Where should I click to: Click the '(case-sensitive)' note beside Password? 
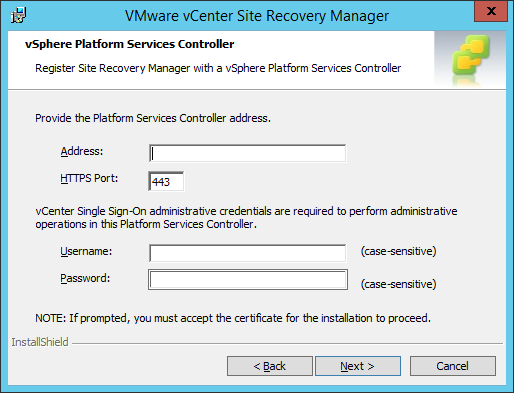[x=398, y=284]
